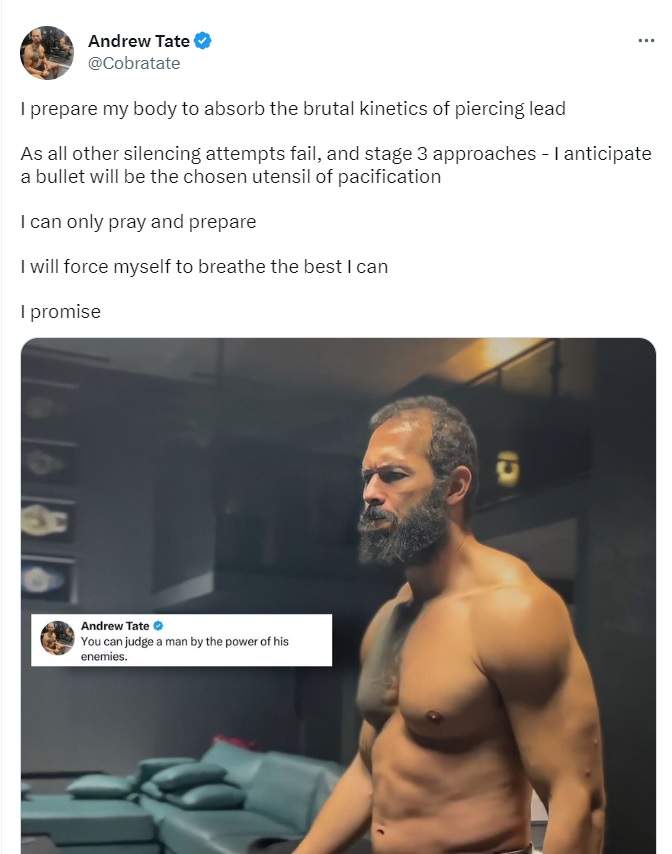The width and height of the screenshot is (672, 854).
Task: Click the line 'I will force myself to breathe'
Action: tap(204, 267)
